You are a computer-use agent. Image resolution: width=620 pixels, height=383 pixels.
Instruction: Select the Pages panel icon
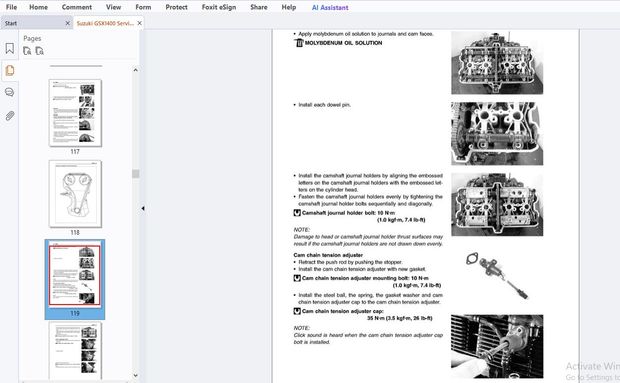point(10,70)
